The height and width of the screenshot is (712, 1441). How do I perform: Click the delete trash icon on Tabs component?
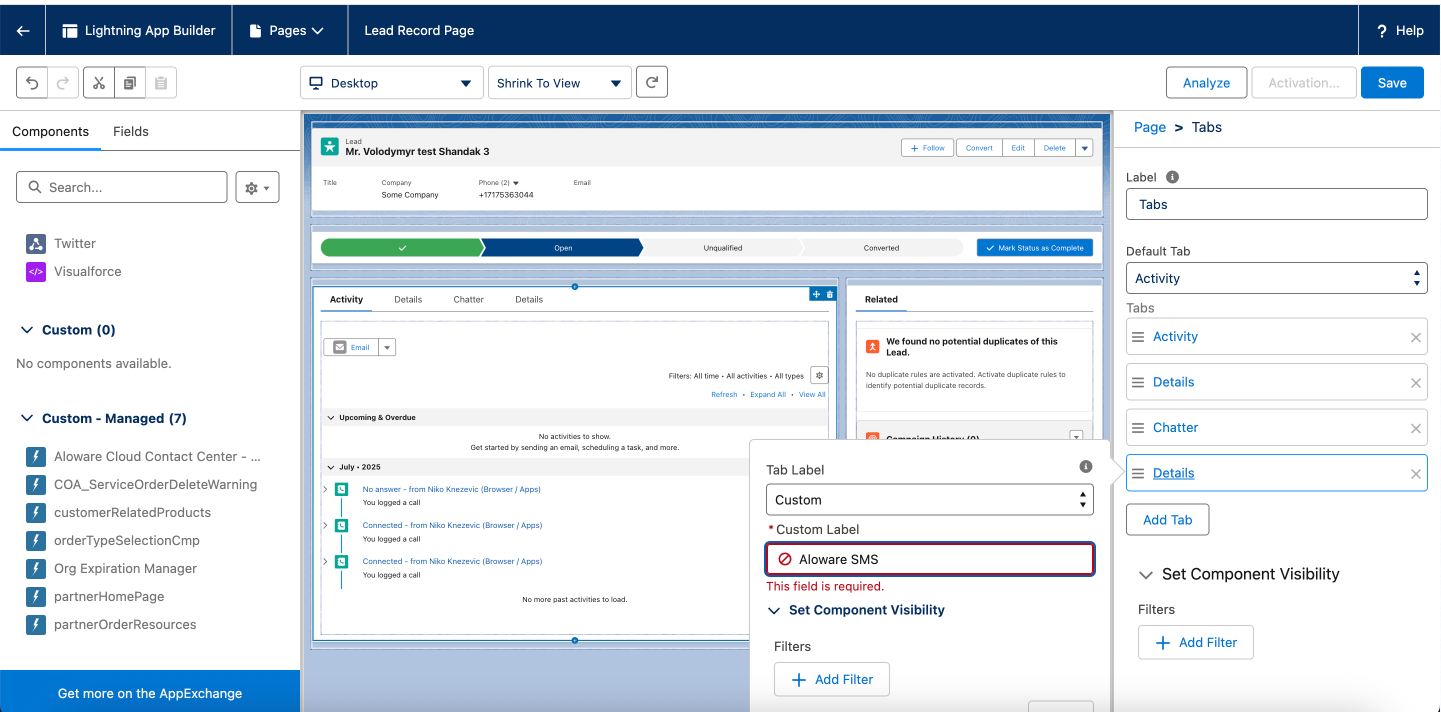829,294
